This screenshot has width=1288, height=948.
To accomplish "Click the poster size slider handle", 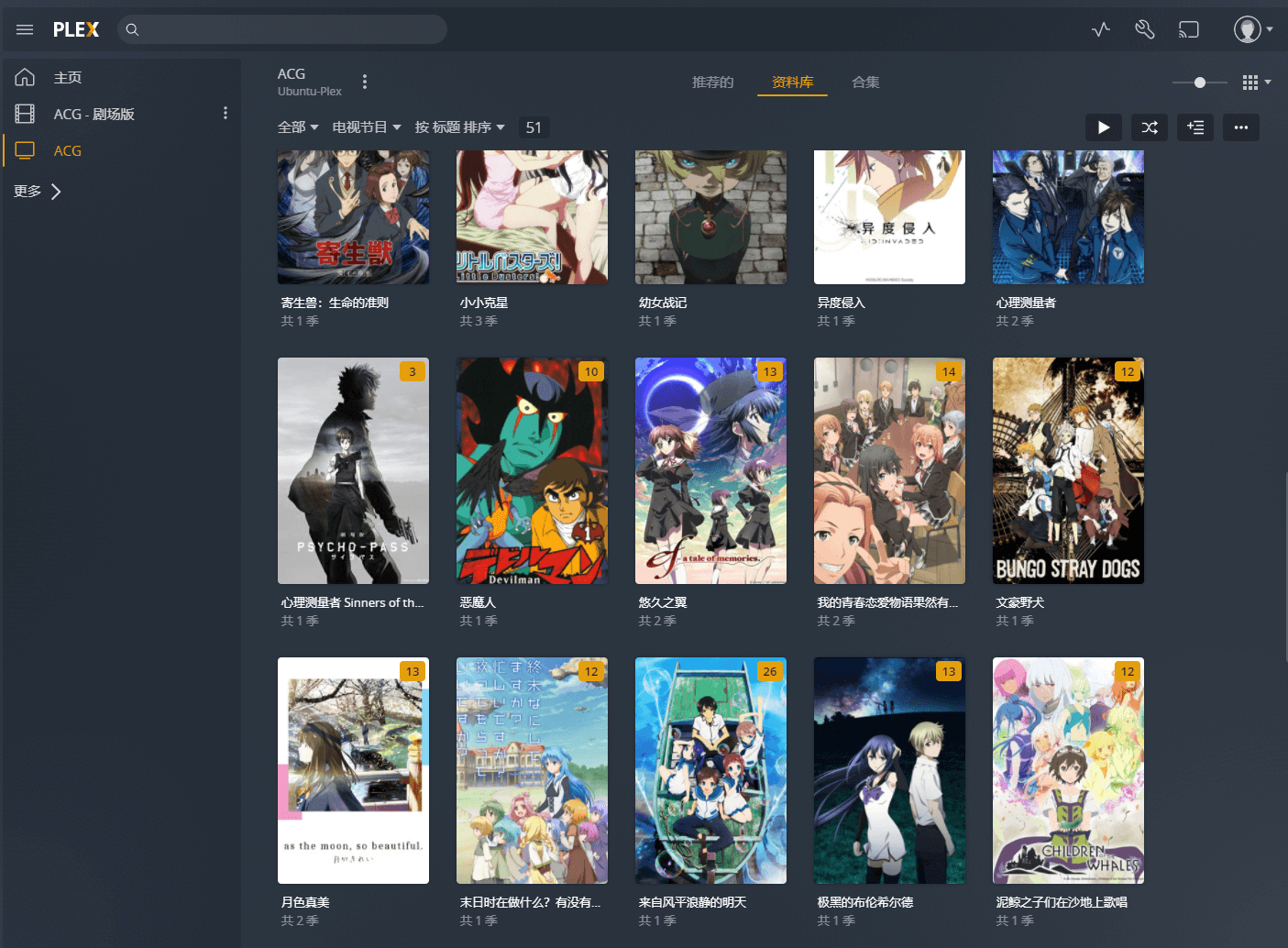I will coord(1200,83).
